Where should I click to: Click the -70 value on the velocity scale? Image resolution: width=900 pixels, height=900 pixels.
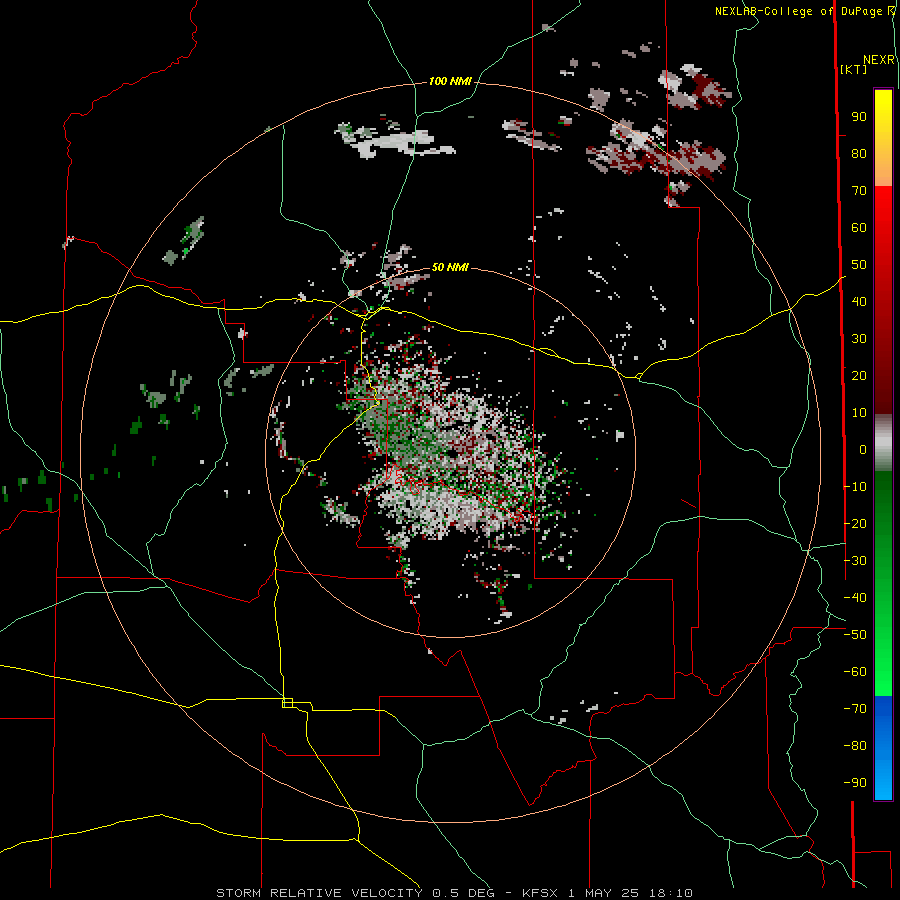855,709
